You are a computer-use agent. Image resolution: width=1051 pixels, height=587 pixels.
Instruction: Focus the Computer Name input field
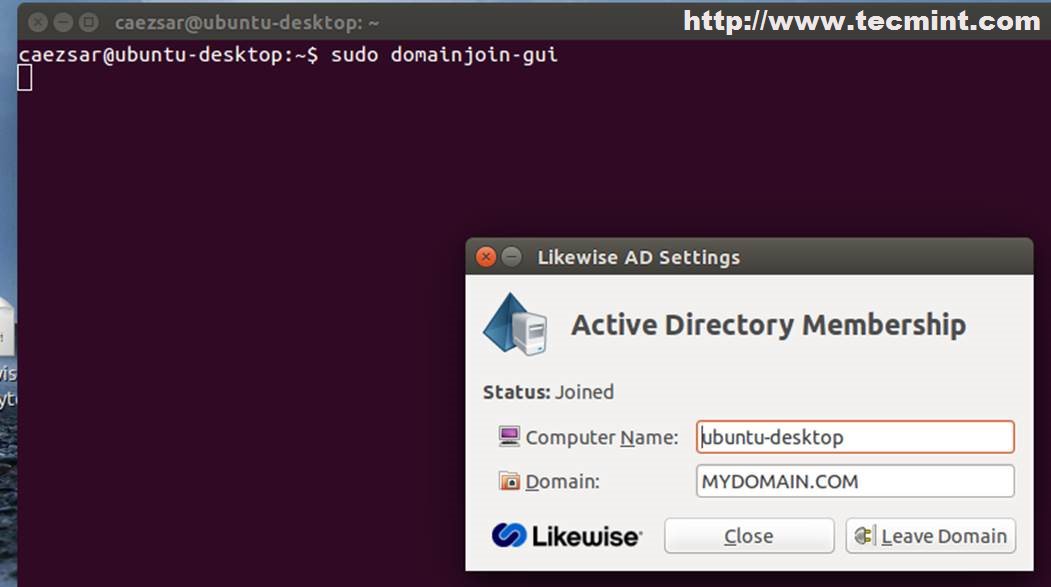point(855,437)
